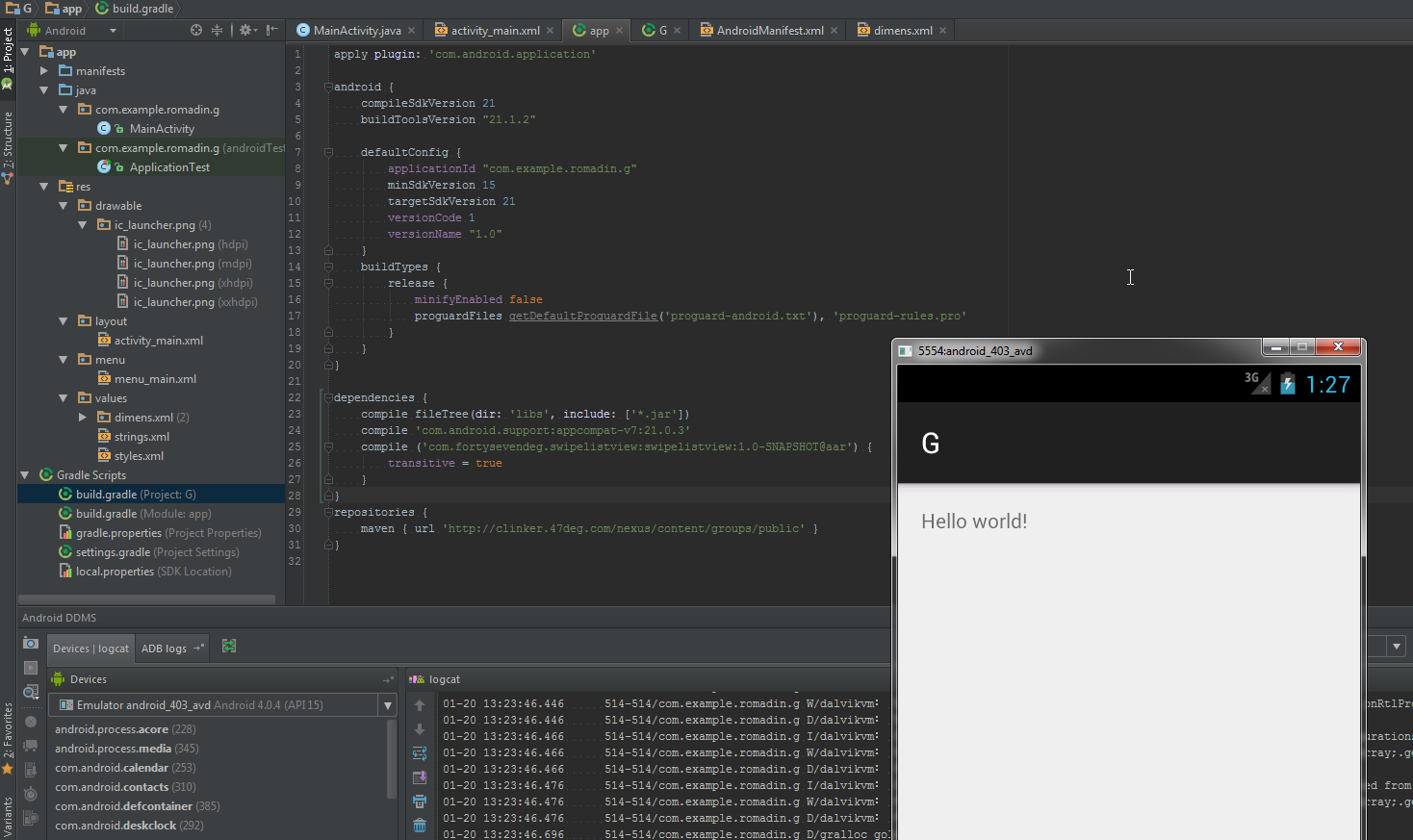Expand the dimens.xml (2) node

pos(83,418)
